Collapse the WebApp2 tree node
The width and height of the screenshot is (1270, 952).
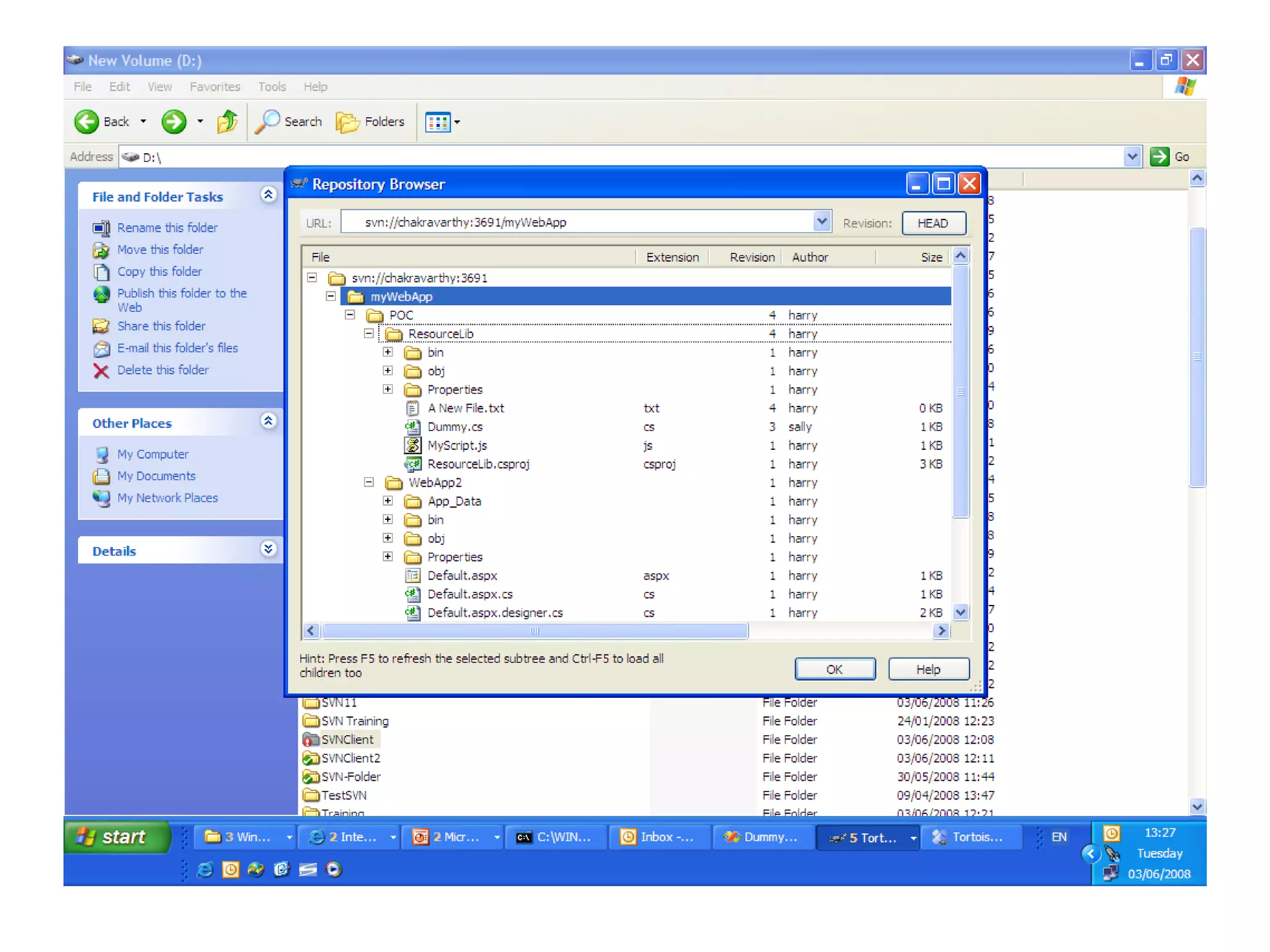tap(369, 482)
